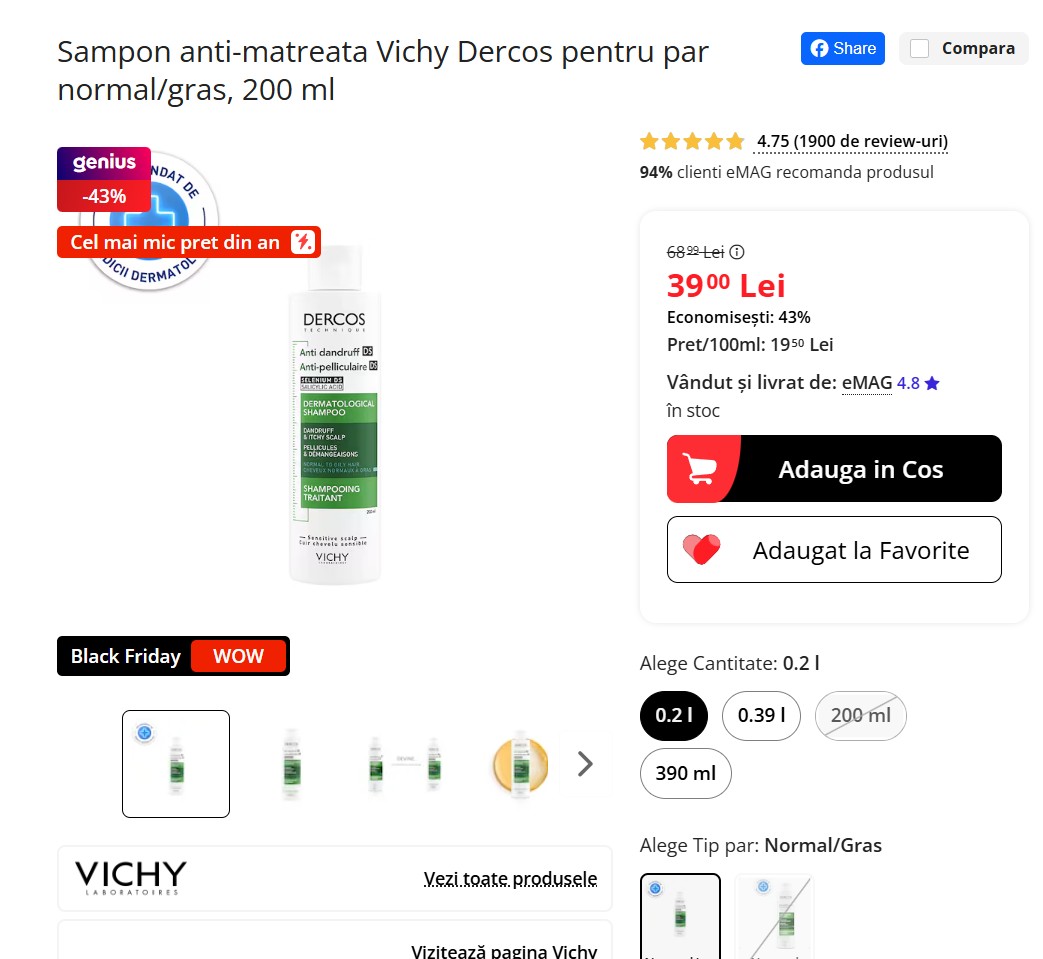Open the 4.75 reviews link
Viewport: 1043px width, 959px height.
(852, 141)
